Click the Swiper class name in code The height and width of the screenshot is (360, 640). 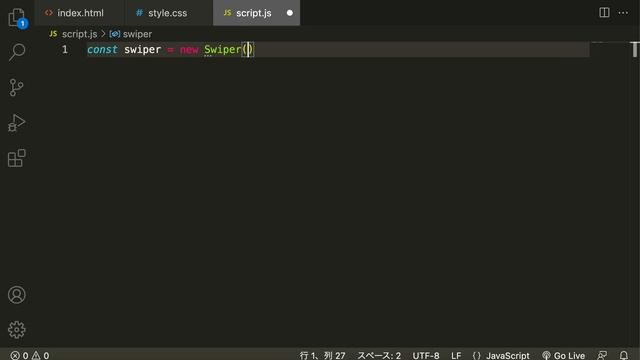coord(222,49)
